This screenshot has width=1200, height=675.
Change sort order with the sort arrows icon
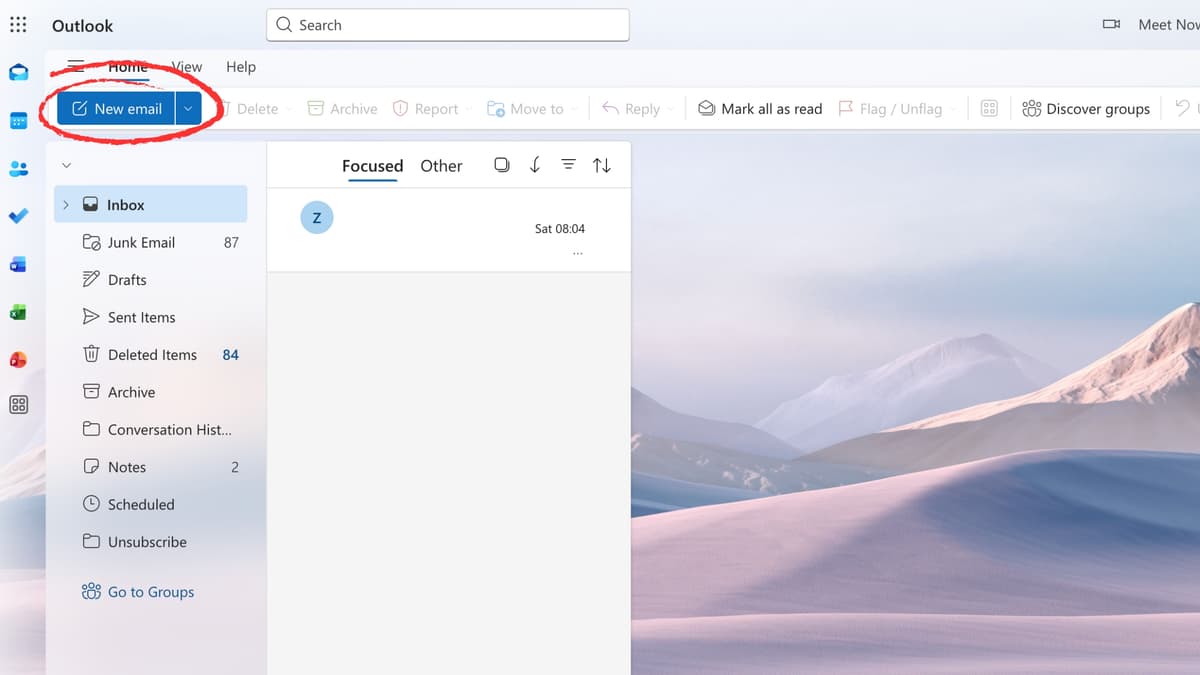click(602, 165)
